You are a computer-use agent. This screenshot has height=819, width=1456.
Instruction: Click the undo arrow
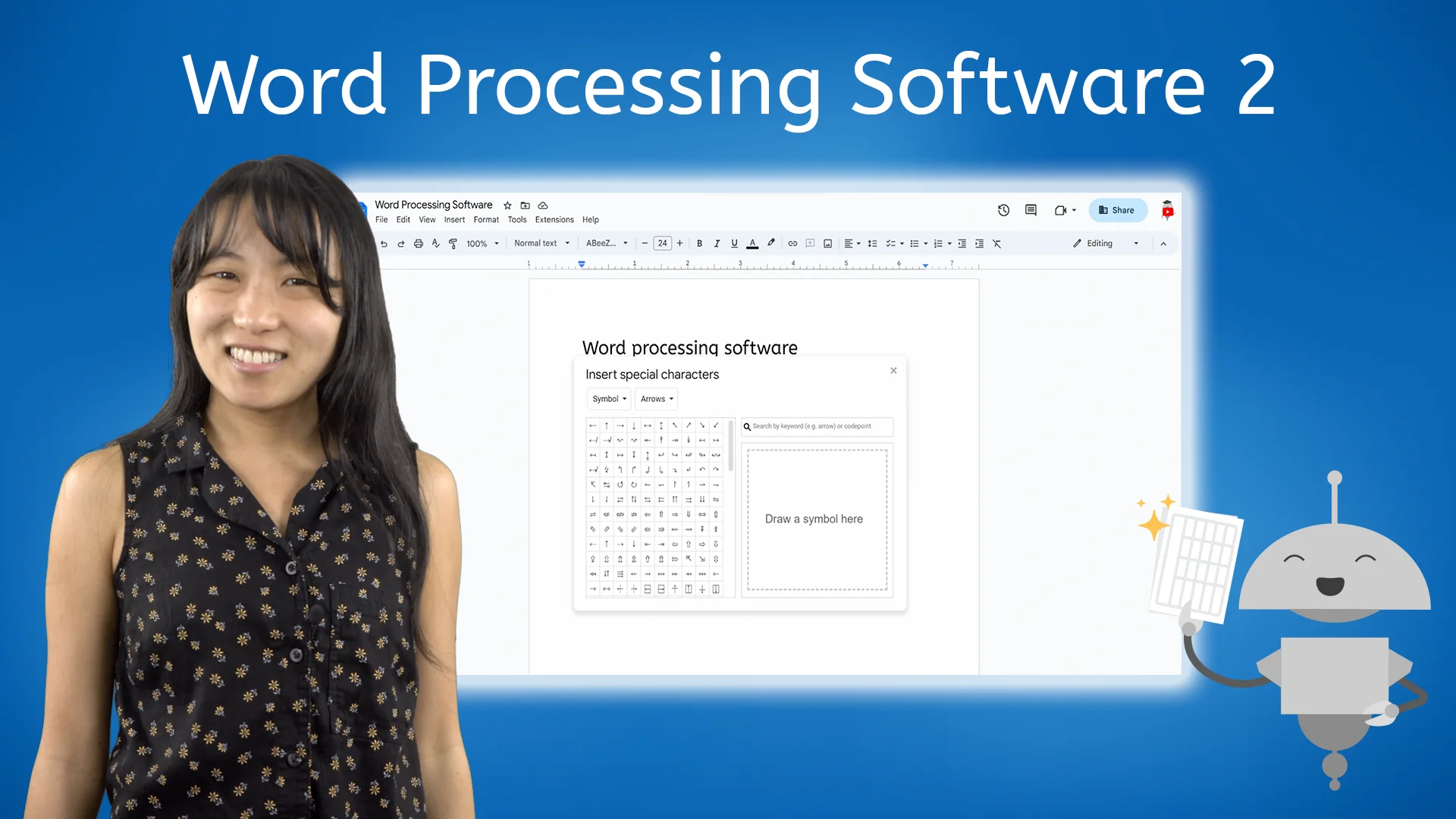coord(384,243)
